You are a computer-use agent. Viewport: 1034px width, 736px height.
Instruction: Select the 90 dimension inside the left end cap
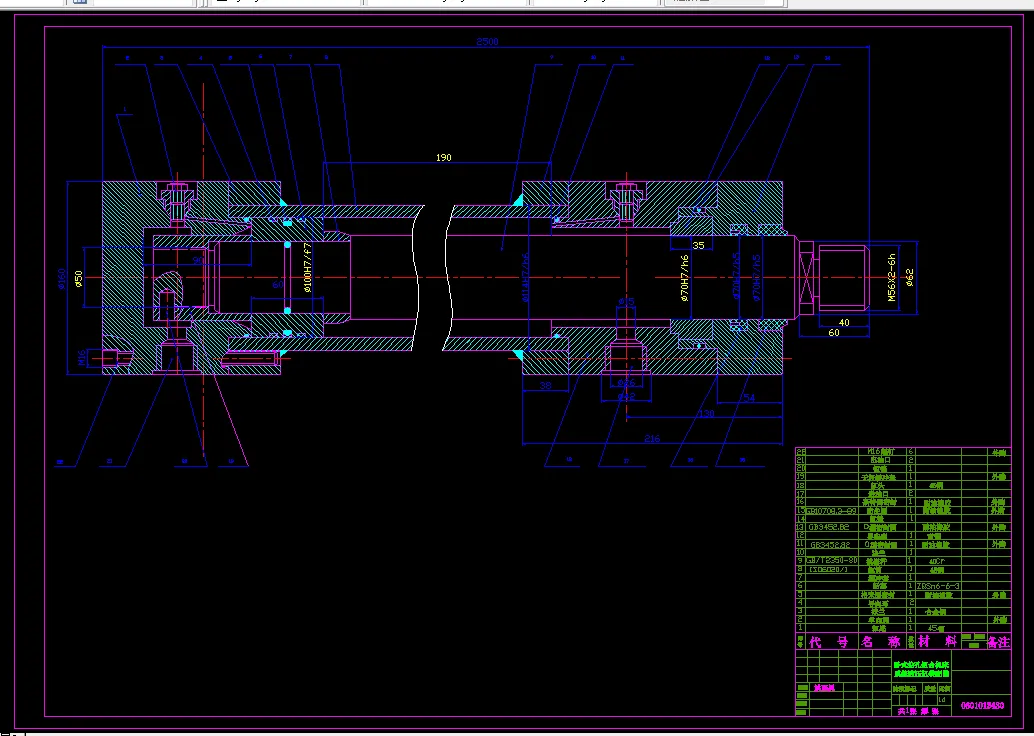198,260
